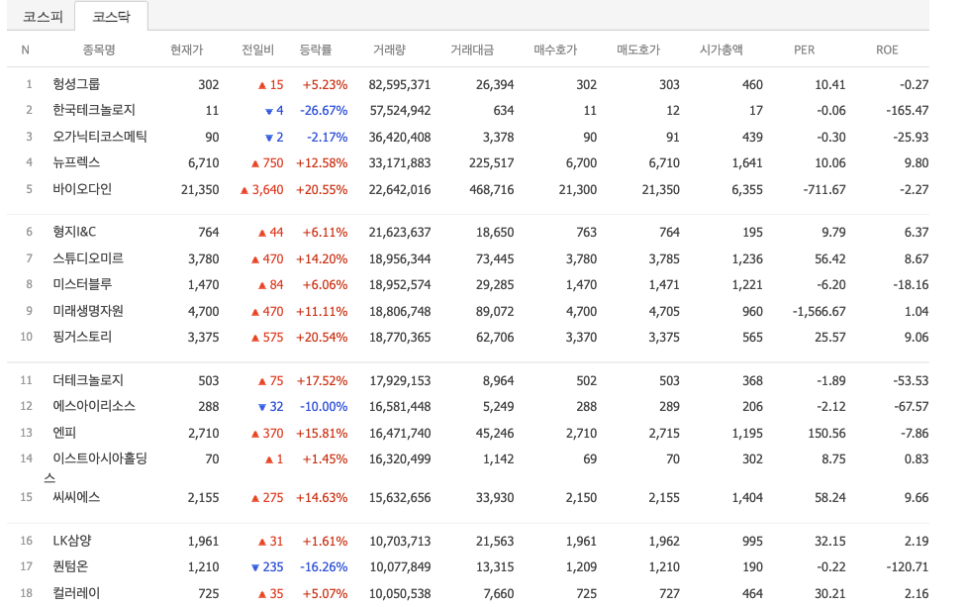Click the 시가총액 column header
Screen dimensions: 966x607
(721, 50)
